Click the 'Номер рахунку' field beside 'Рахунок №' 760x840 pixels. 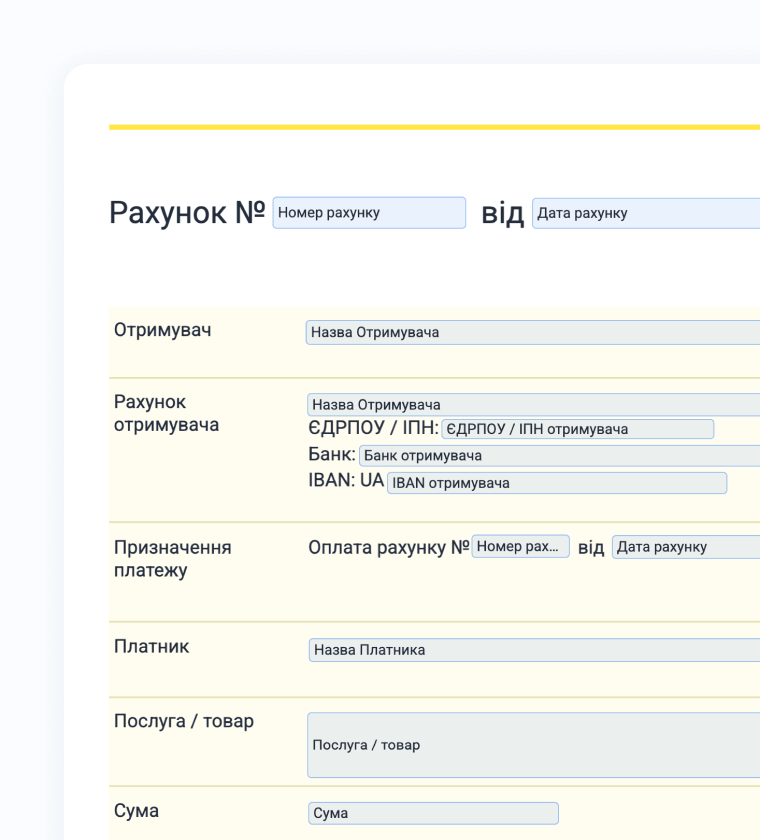pos(369,213)
